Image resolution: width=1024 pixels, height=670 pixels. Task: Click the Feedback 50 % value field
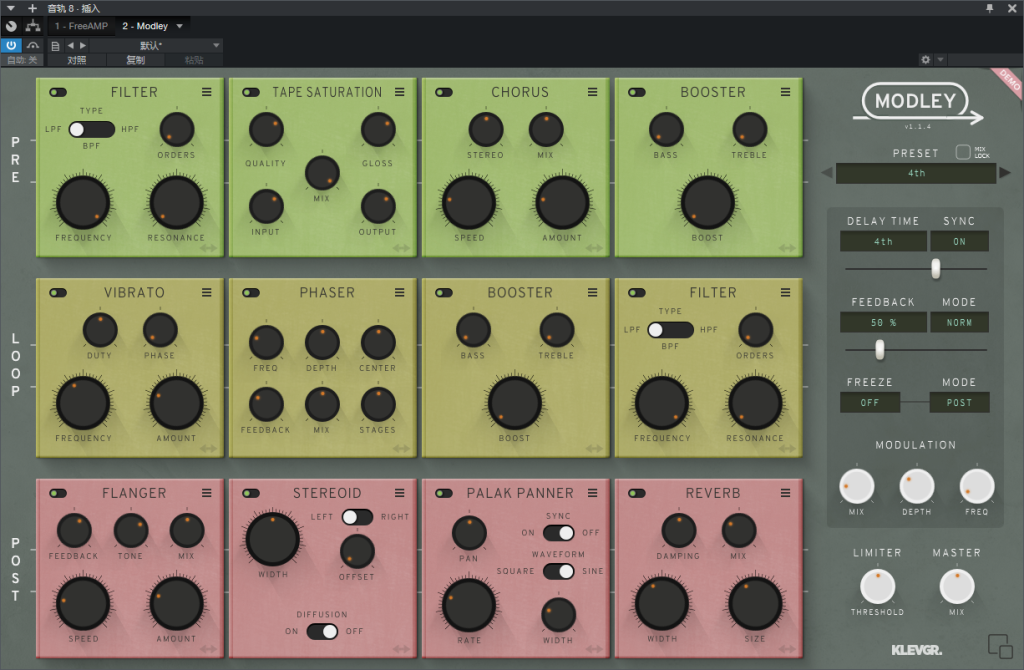(883, 323)
